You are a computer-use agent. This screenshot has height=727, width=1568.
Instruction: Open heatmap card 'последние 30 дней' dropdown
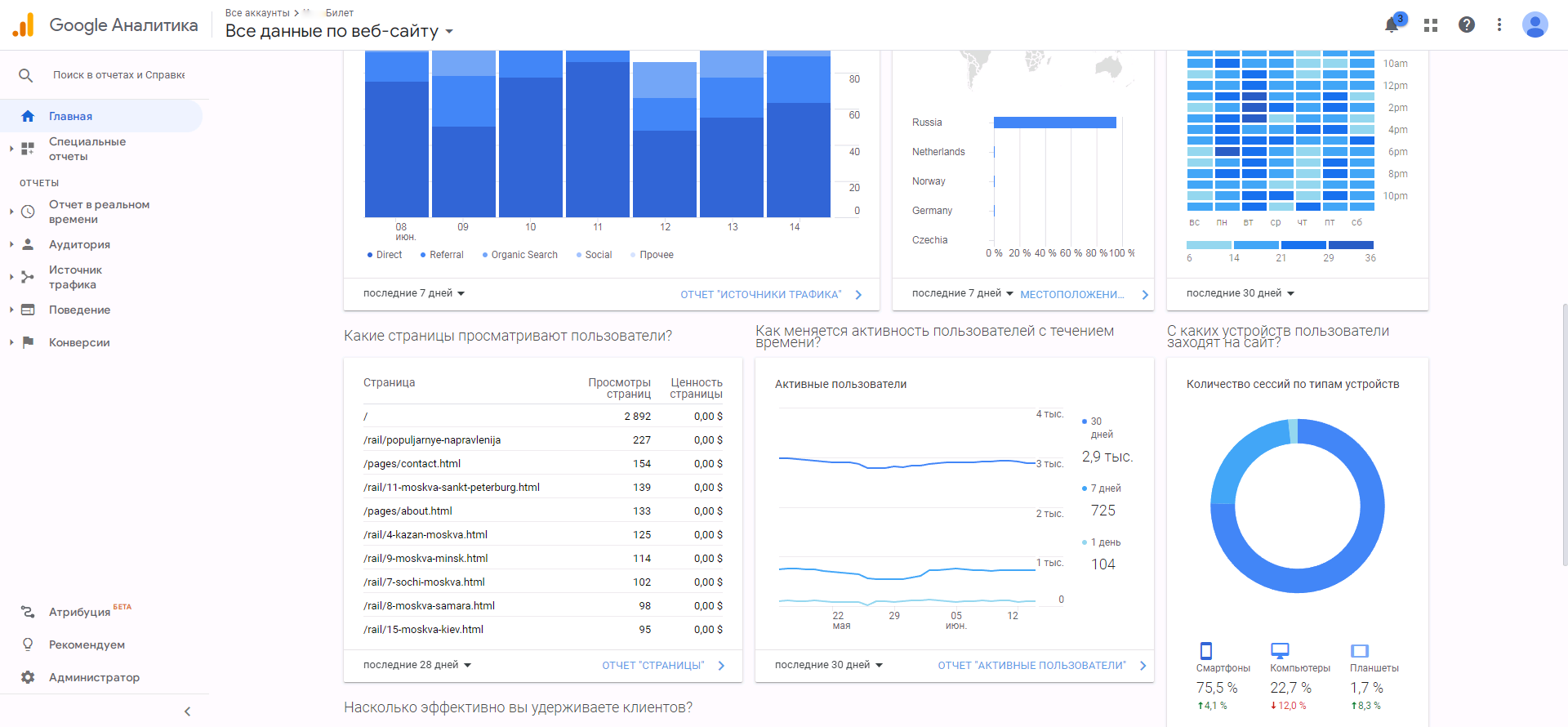(x=1241, y=293)
